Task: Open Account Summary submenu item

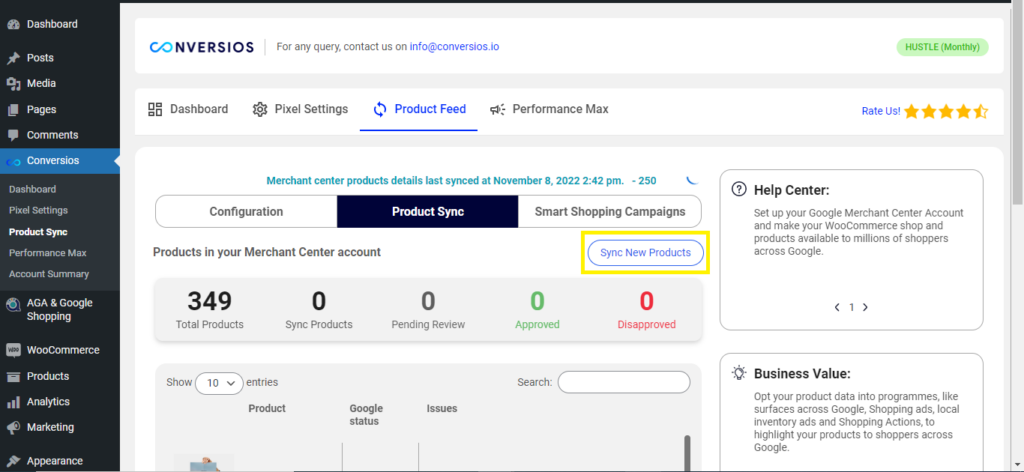Action: tap(49, 274)
